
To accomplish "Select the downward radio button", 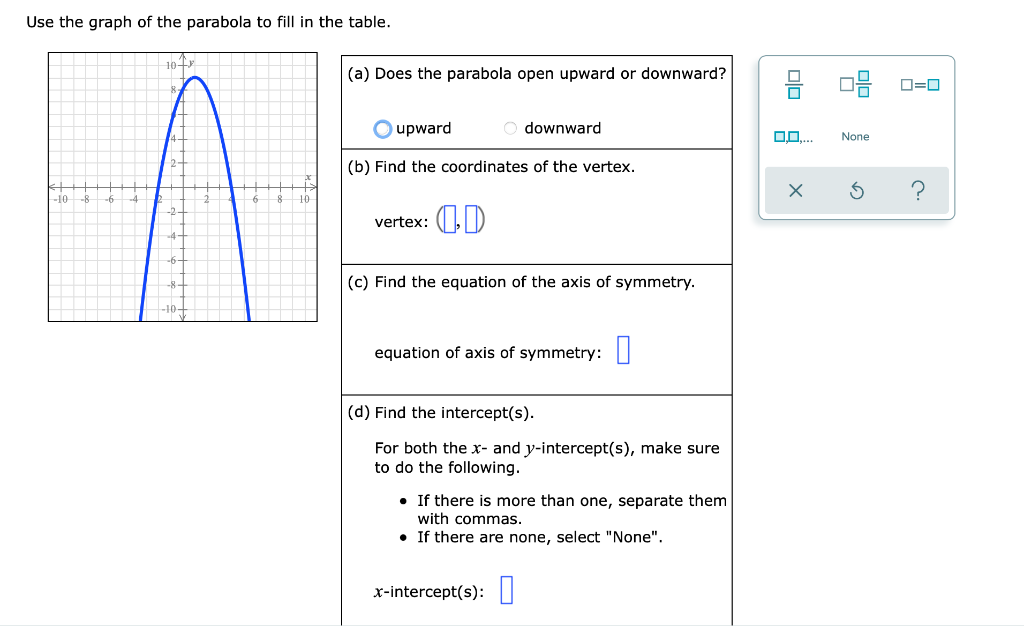I will (510, 128).
